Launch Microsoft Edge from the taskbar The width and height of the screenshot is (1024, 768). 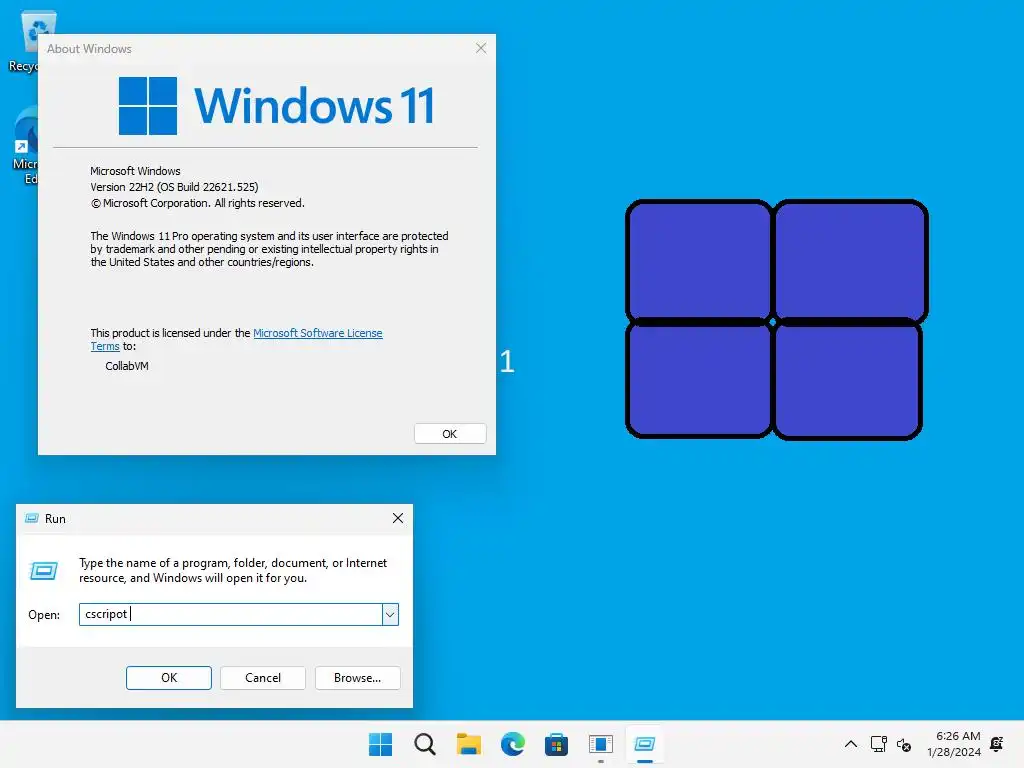click(513, 744)
